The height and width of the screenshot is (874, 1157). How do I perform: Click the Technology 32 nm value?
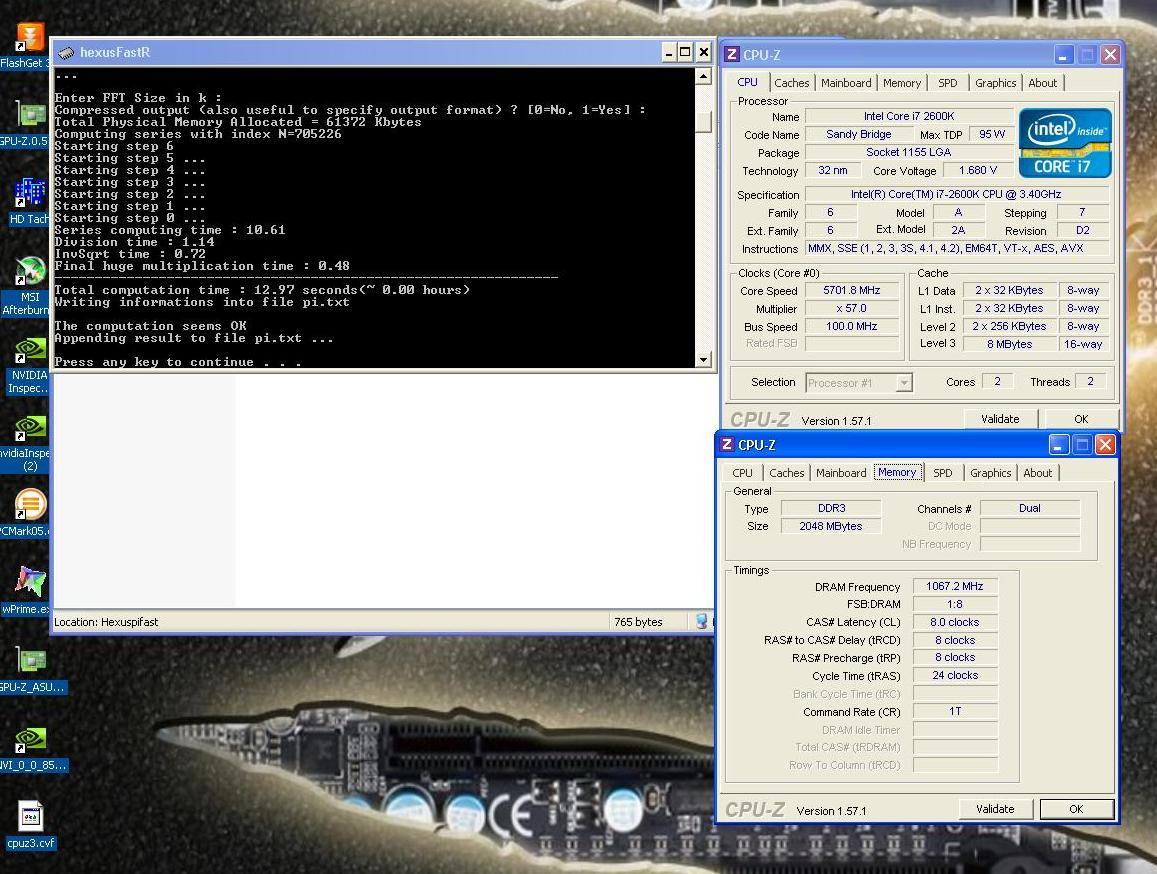click(x=832, y=171)
